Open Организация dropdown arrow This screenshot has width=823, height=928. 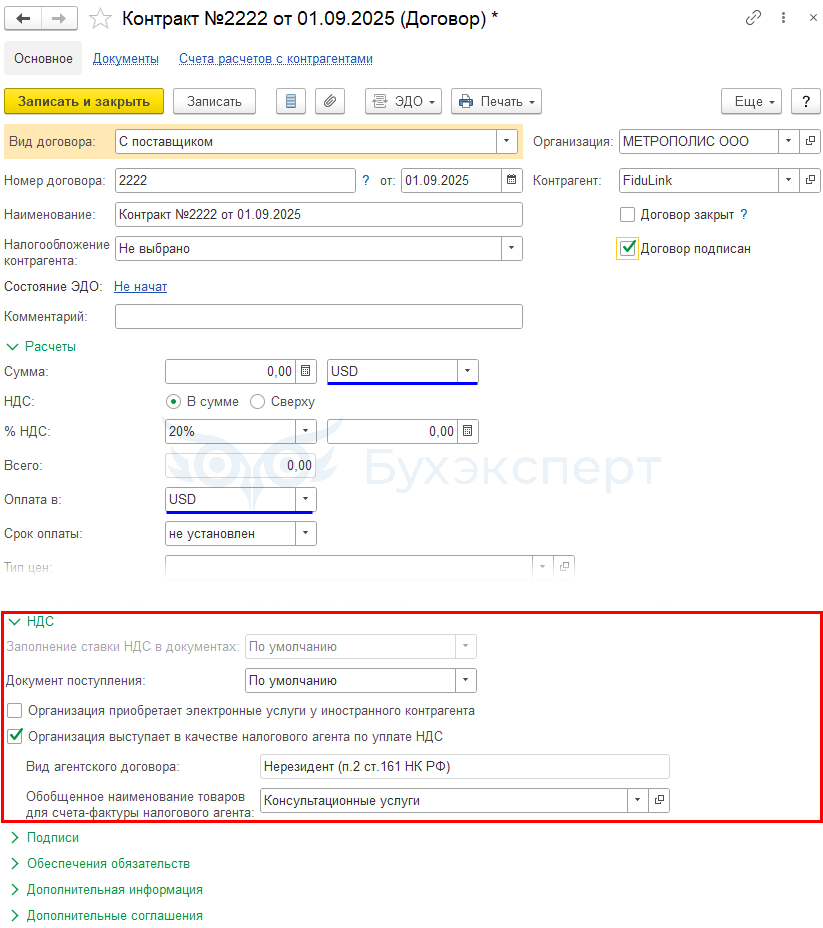point(788,141)
